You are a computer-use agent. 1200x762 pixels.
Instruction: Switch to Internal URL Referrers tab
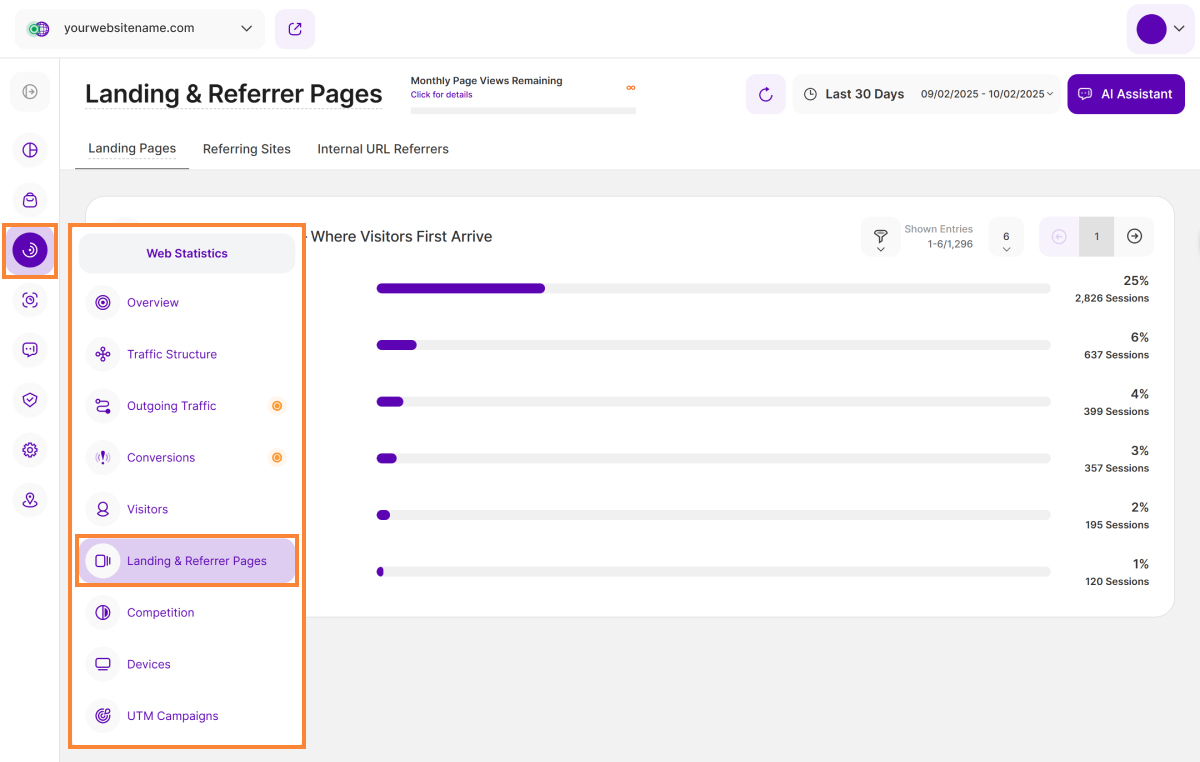[x=383, y=149]
